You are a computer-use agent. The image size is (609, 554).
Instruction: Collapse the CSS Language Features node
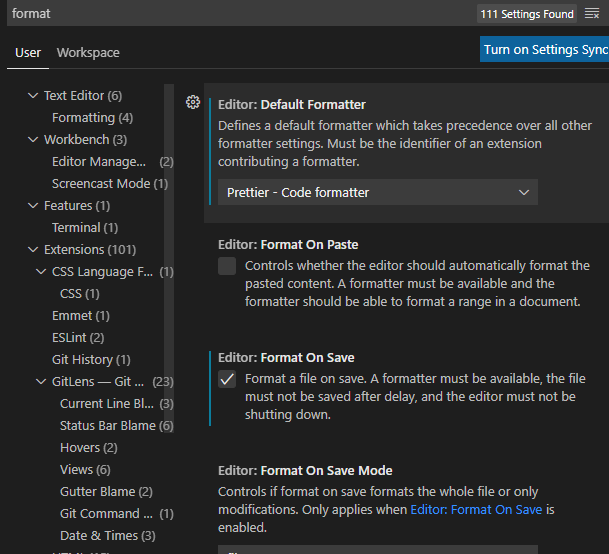click(41, 272)
